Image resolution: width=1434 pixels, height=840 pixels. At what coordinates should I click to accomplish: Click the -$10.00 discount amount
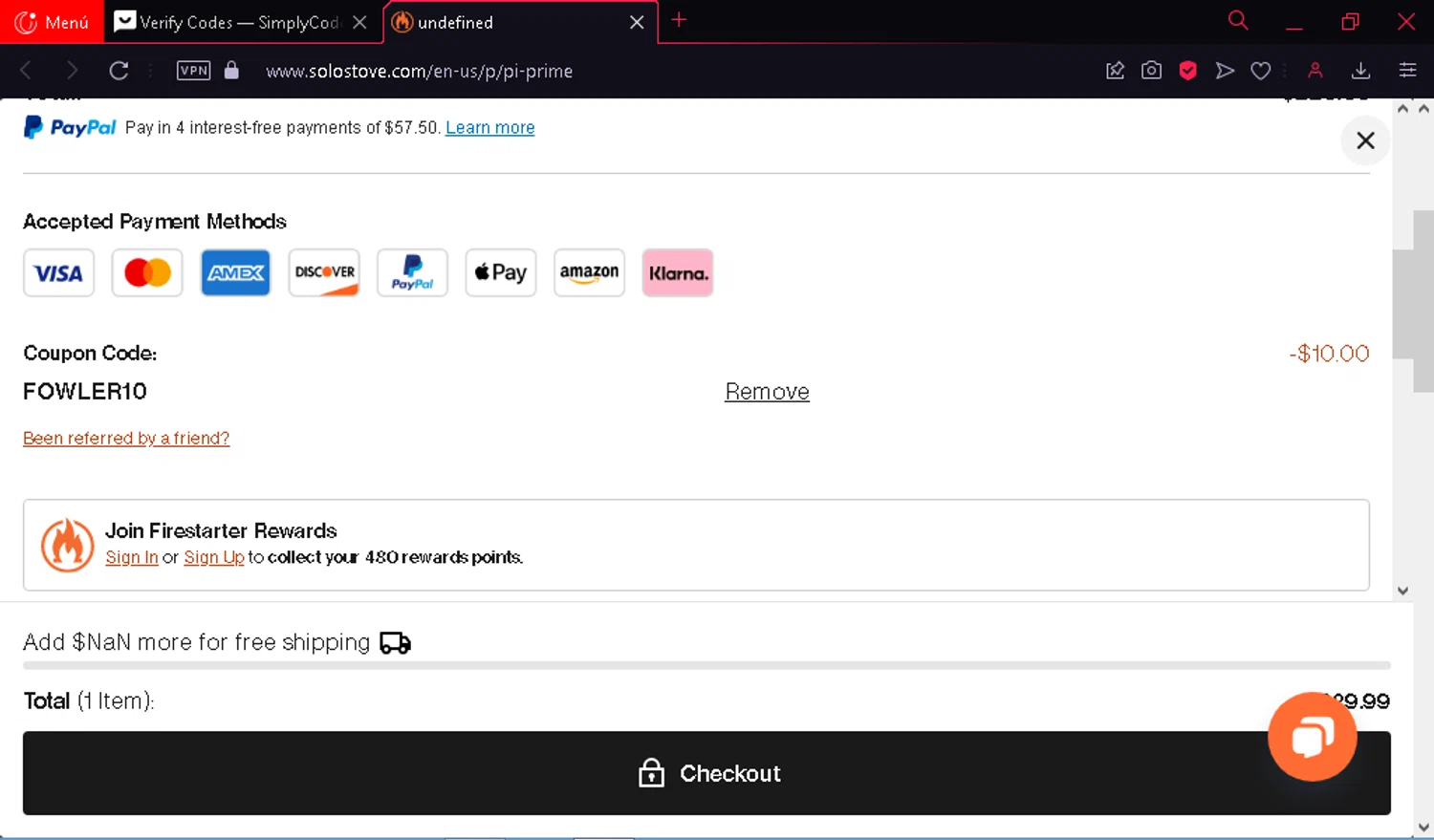1329,354
